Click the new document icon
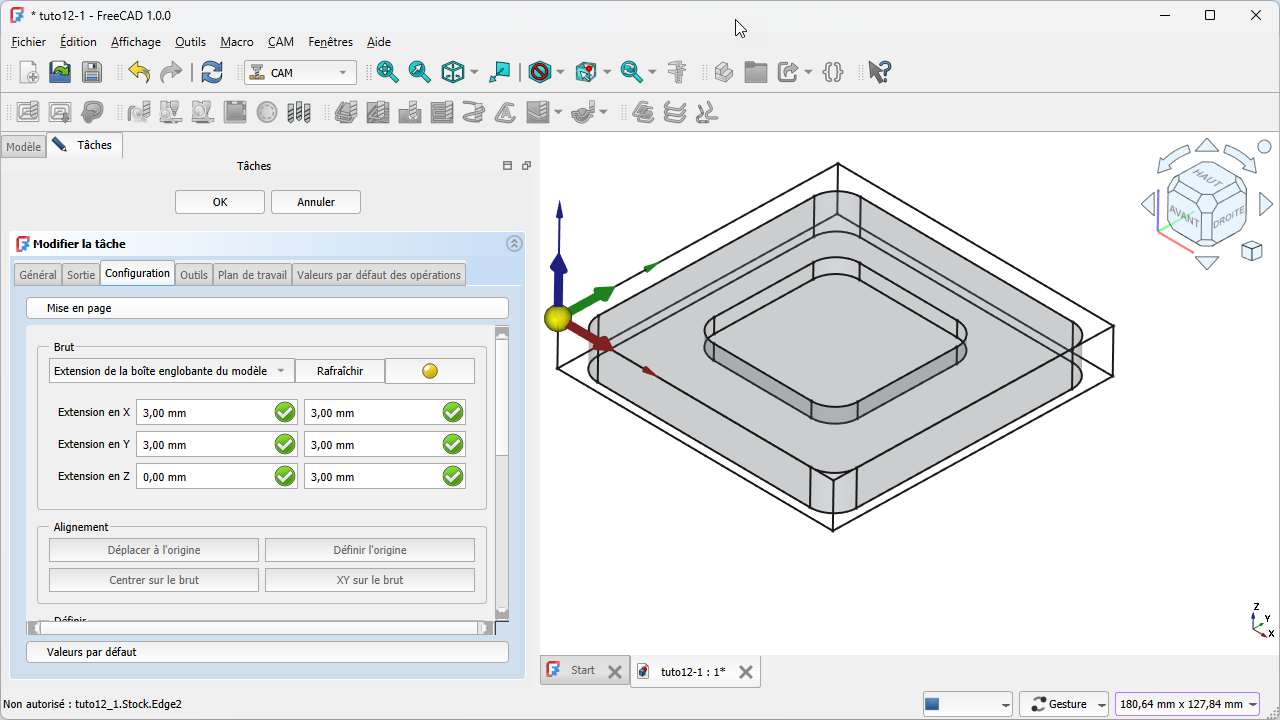 pyautogui.click(x=29, y=72)
